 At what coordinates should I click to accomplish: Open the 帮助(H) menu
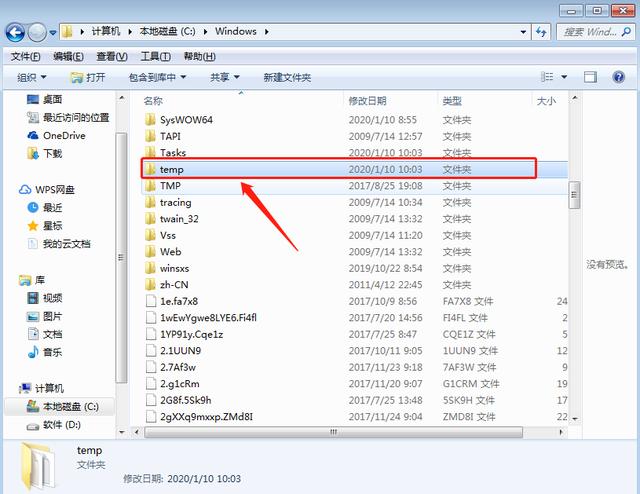pyautogui.click(x=200, y=56)
